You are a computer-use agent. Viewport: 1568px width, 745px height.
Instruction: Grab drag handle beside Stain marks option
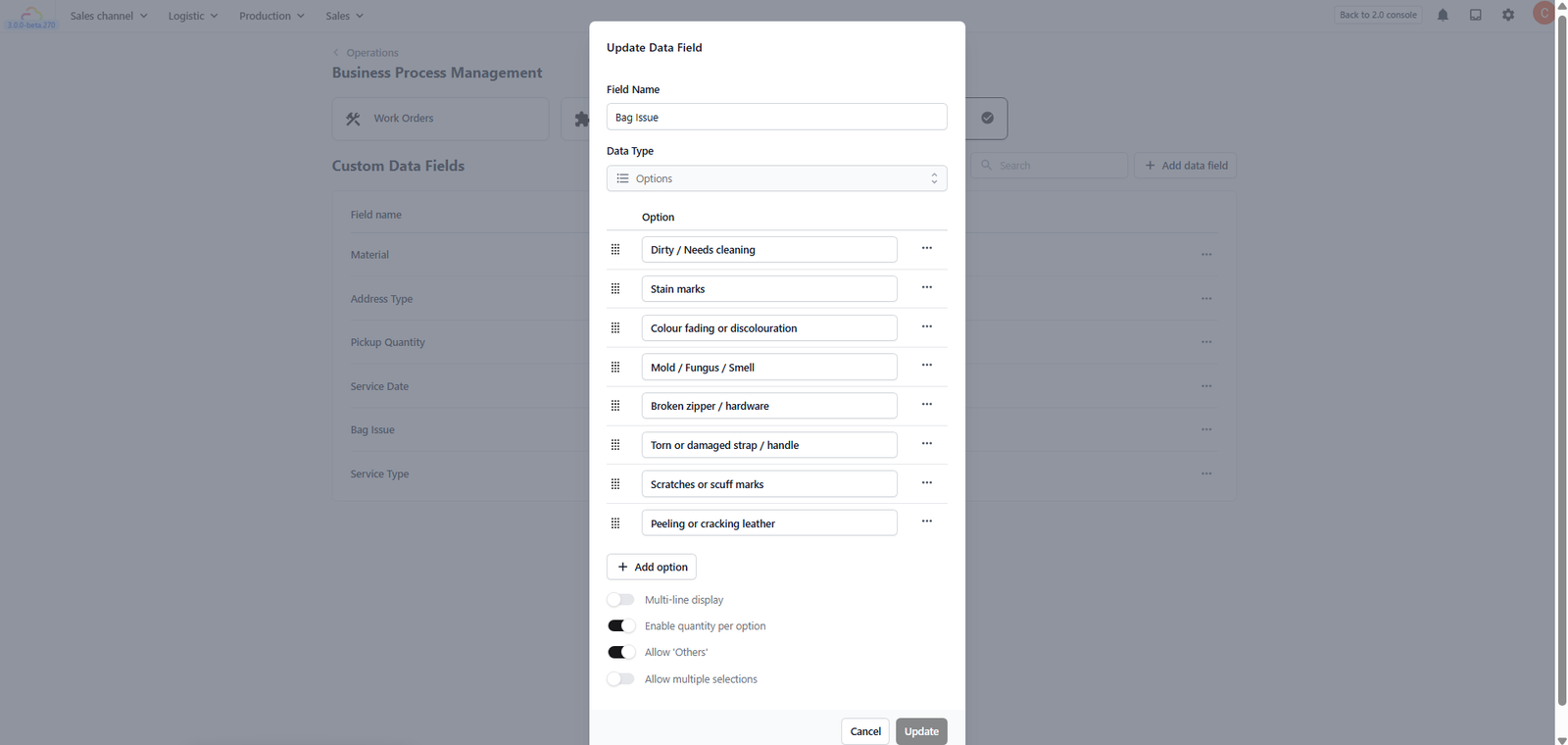(615, 289)
